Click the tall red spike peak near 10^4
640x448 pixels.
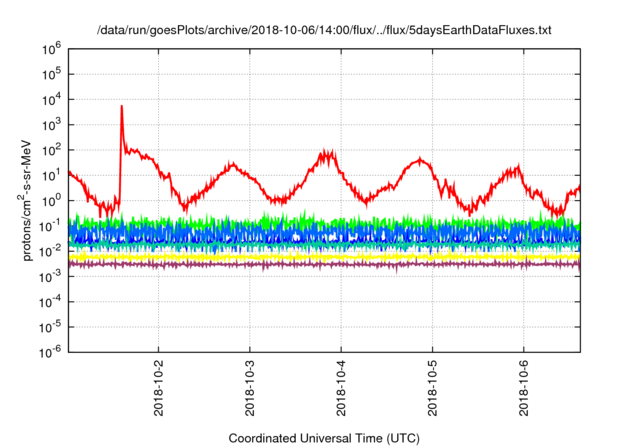click(x=122, y=107)
